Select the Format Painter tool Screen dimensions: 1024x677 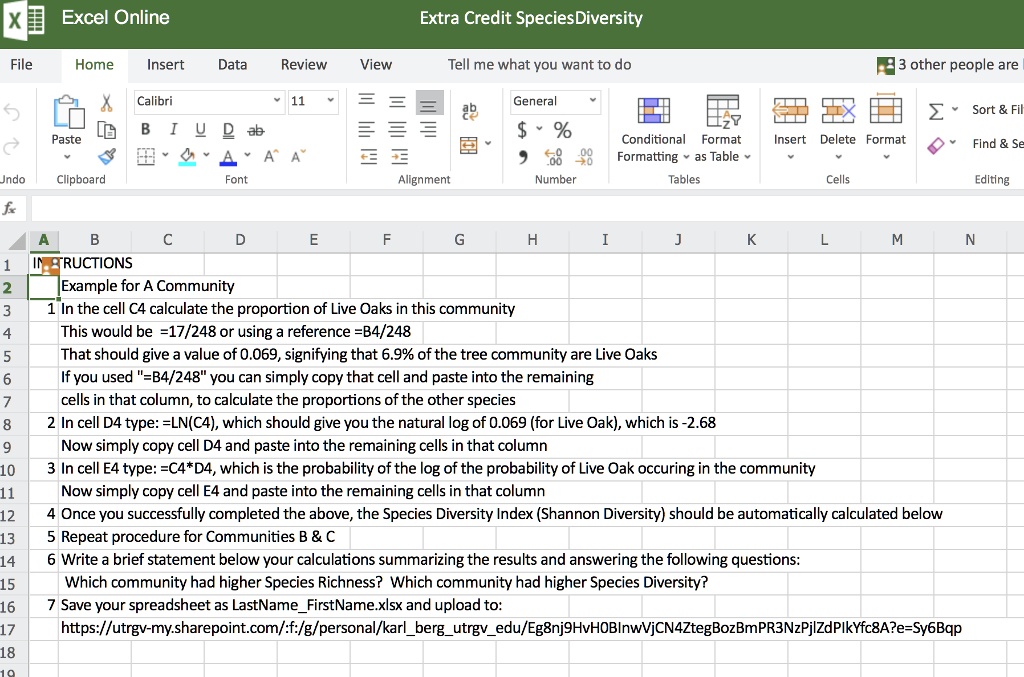[106, 158]
